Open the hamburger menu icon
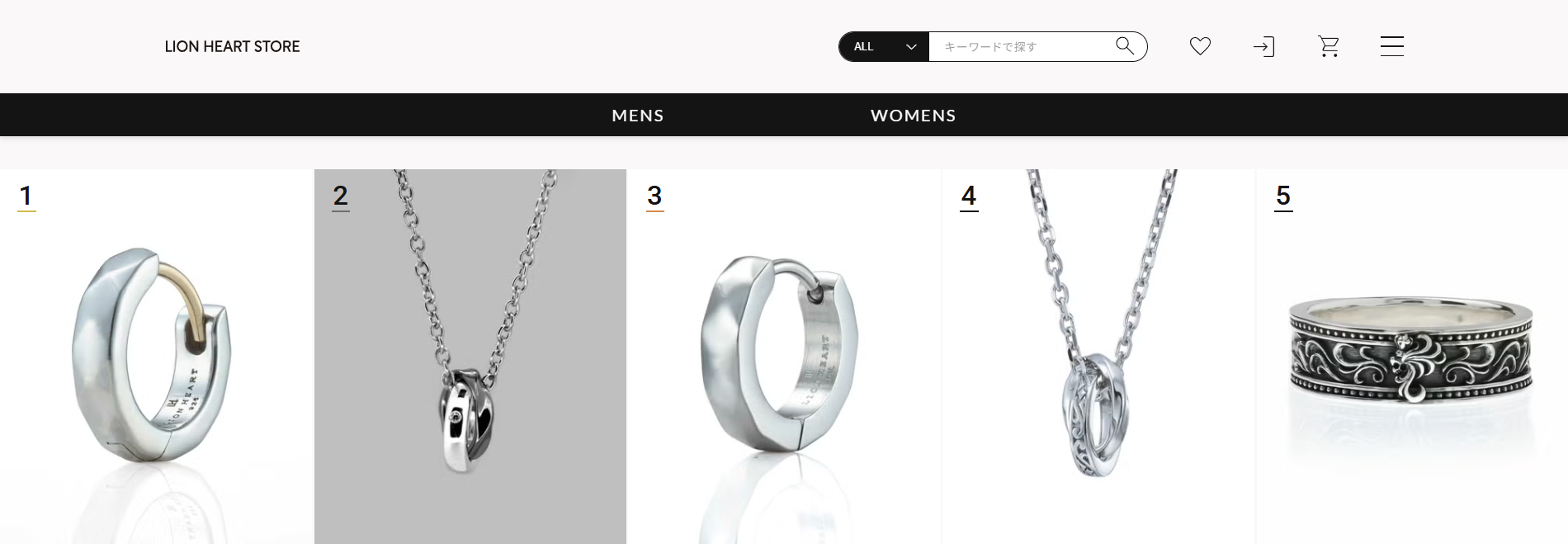The height and width of the screenshot is (544, 1568). point(1392,46)
